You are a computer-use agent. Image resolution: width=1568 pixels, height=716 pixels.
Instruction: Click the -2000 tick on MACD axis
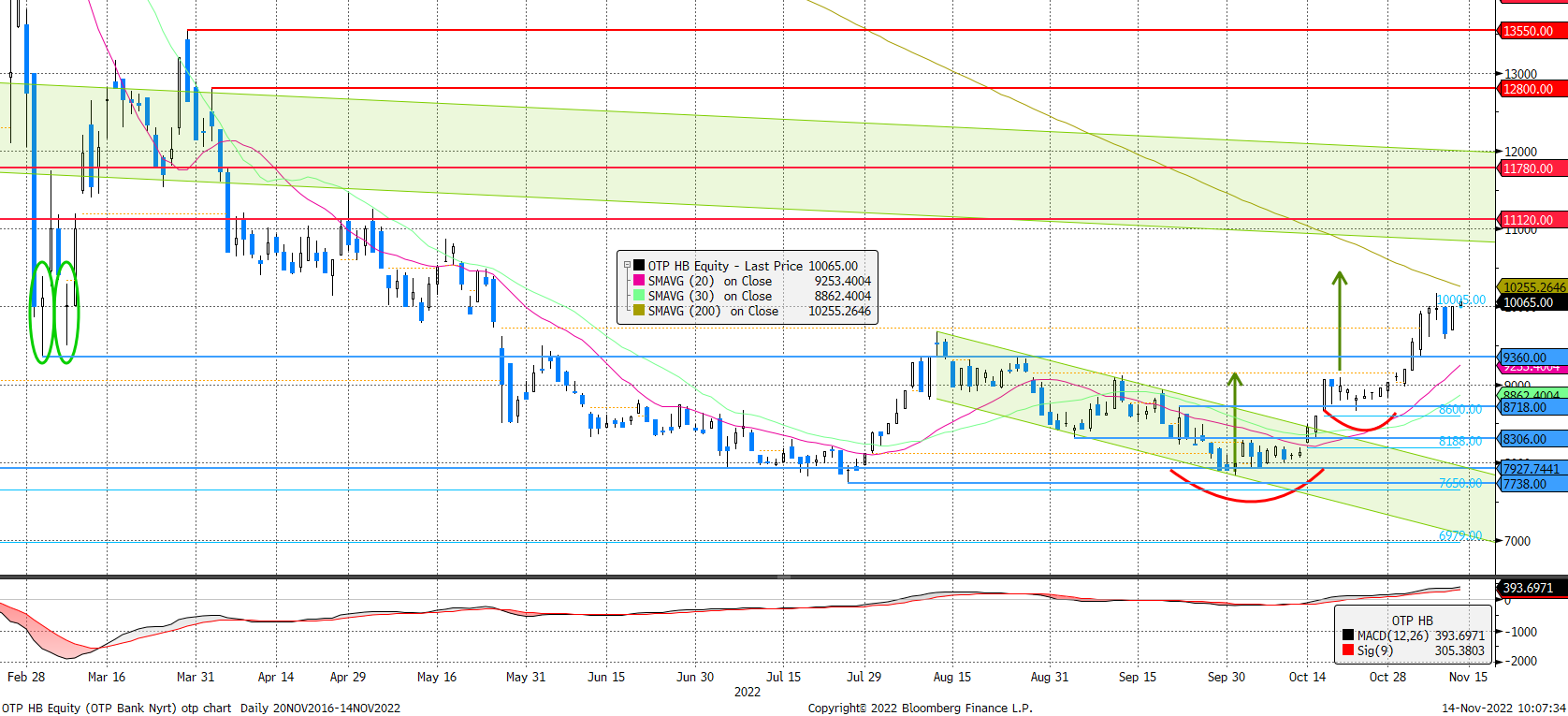(1520, 661)
